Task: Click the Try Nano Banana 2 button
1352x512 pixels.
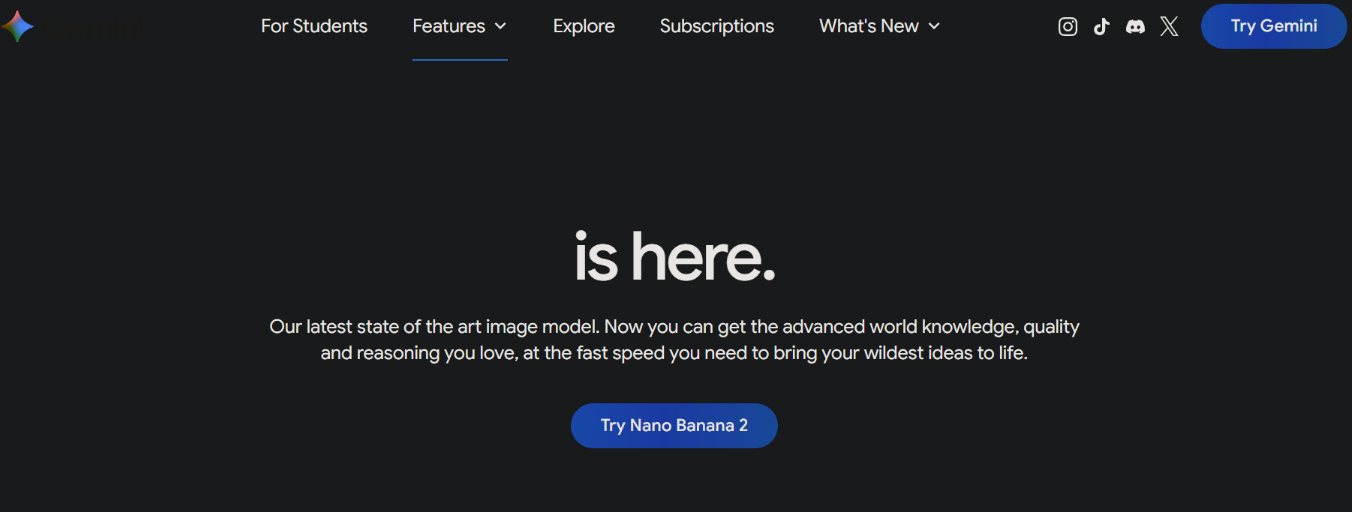Action: (674, 426)
